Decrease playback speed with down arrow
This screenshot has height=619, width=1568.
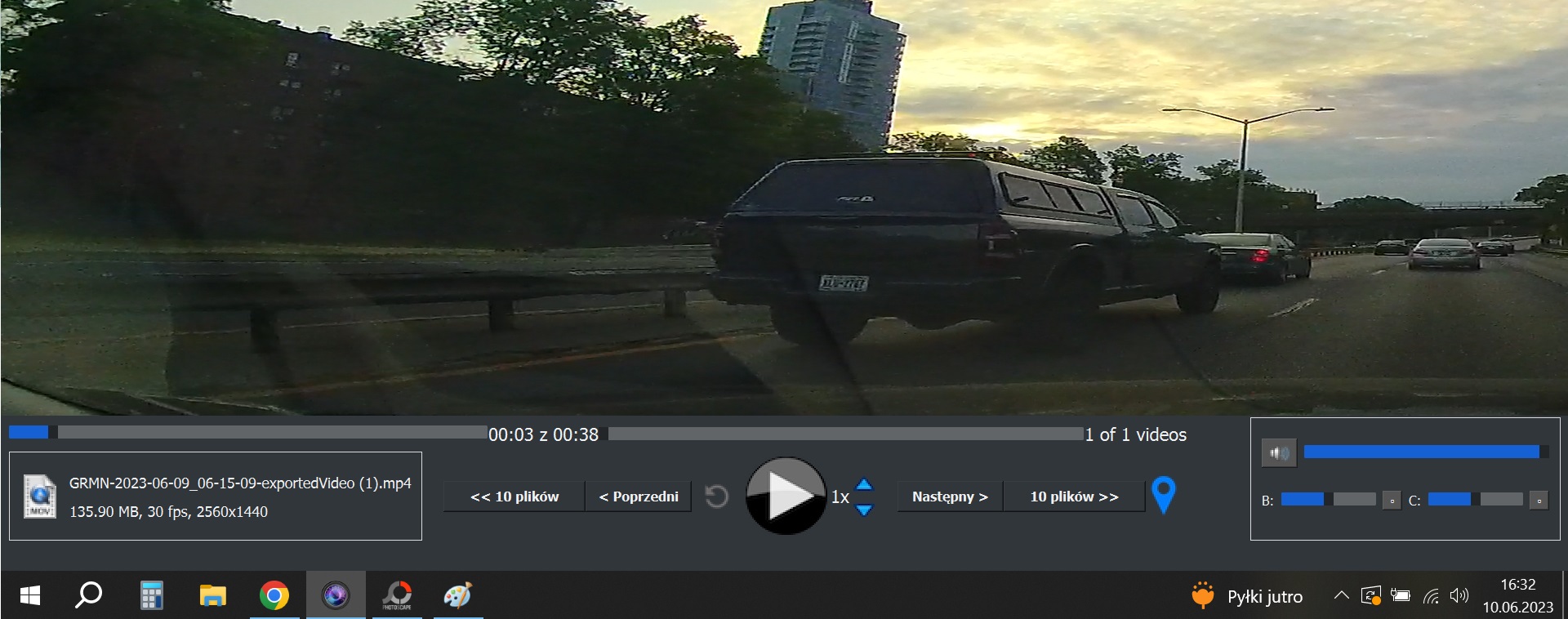pos(864,510)
